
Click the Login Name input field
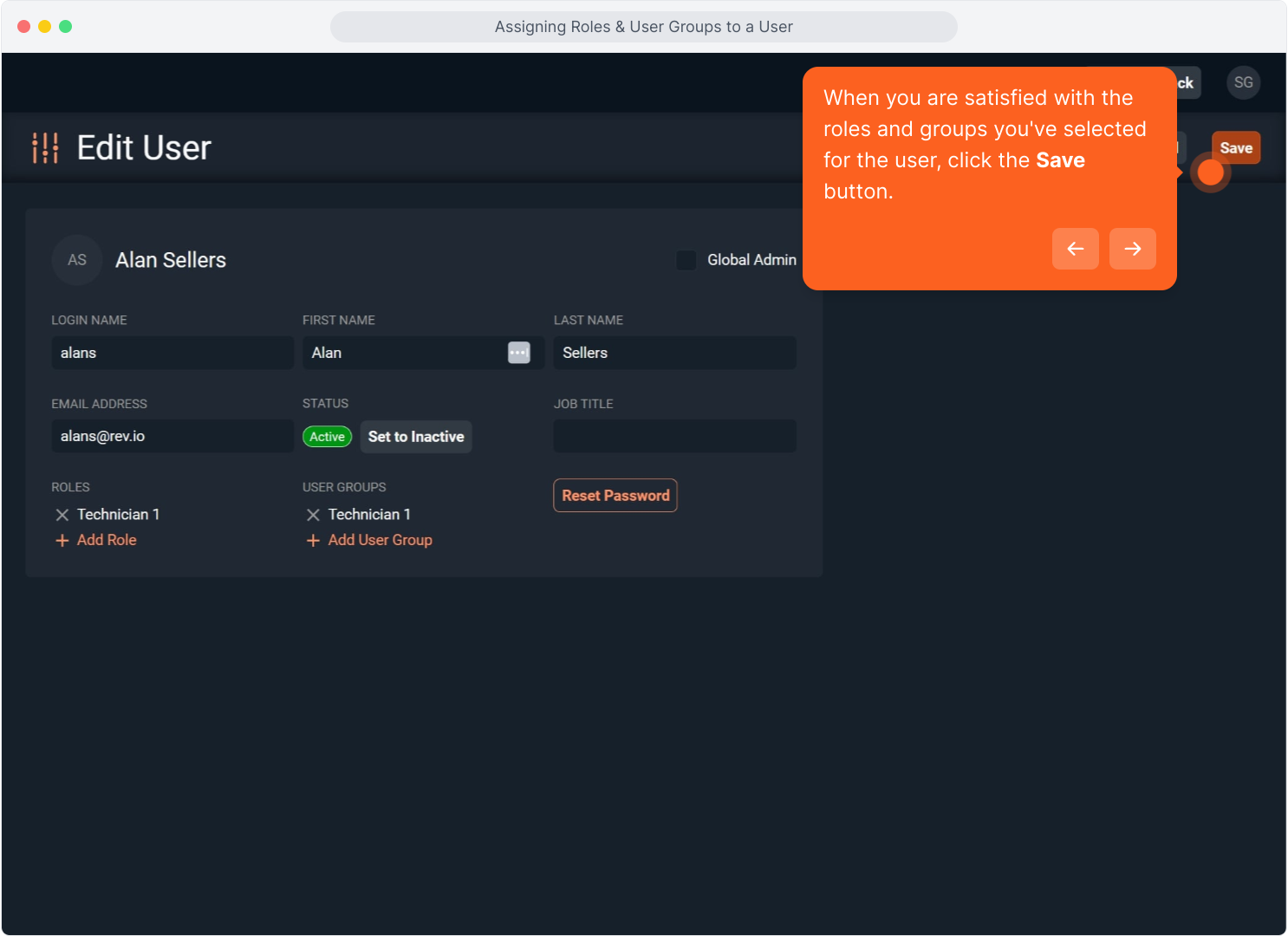tap(172, 353)
